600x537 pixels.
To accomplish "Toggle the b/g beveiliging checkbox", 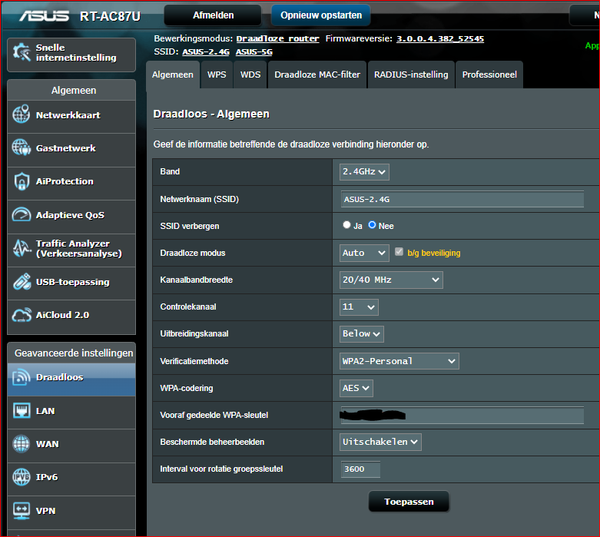I will (400, 253).
